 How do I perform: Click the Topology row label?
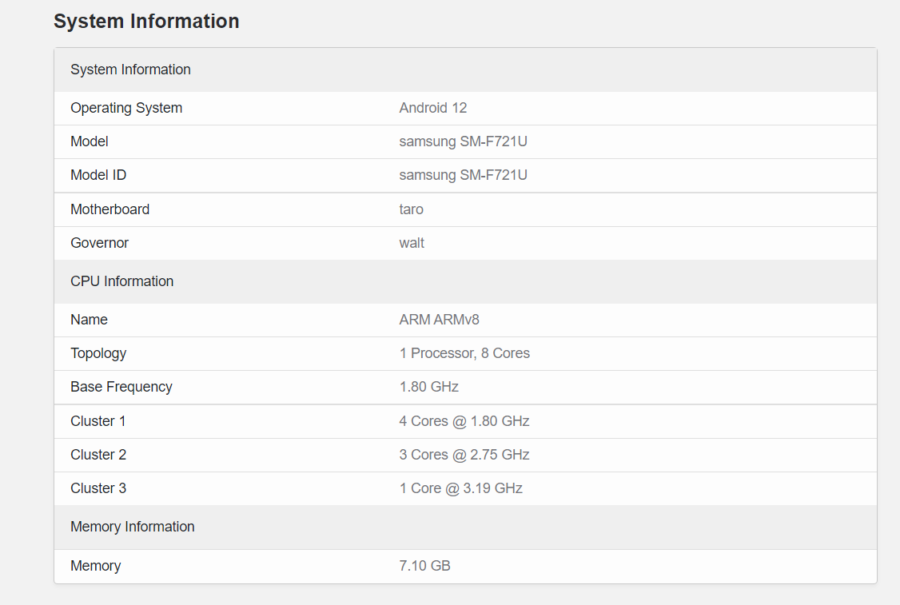pos(98,353)
